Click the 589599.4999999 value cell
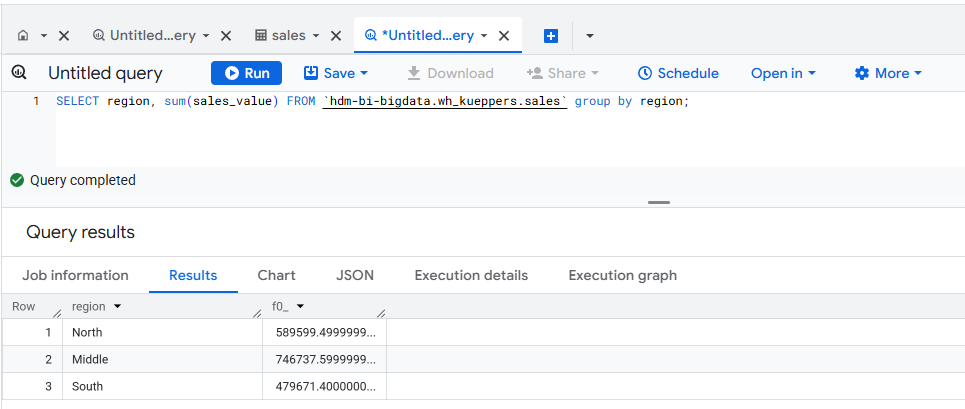The height and width of the screenshot is (409, 965). [x=324, y=332]
